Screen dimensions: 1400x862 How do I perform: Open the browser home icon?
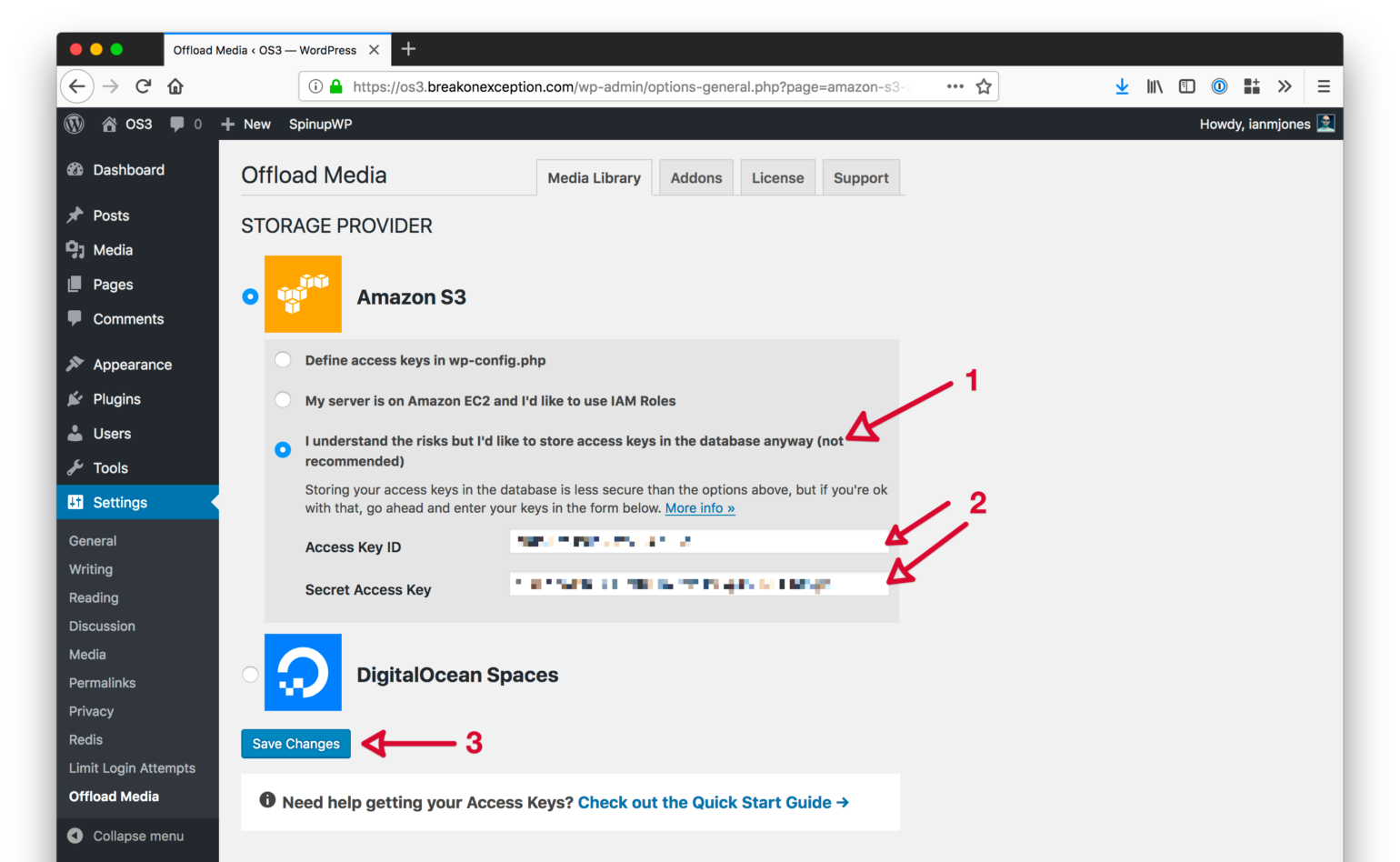tap(175, 86)
